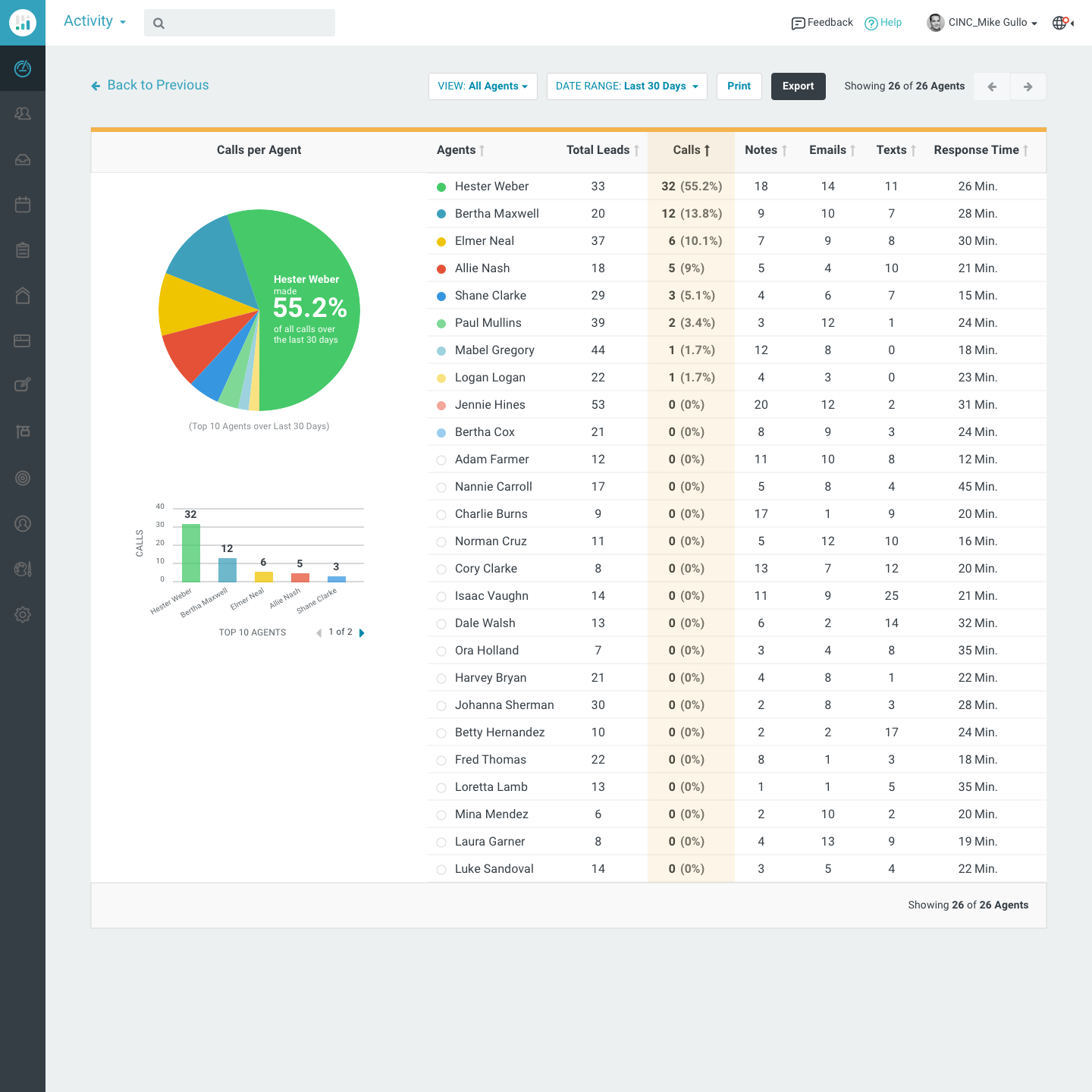Open agent Jennie Hines
1092x1092 pixels.
[490, 405]
